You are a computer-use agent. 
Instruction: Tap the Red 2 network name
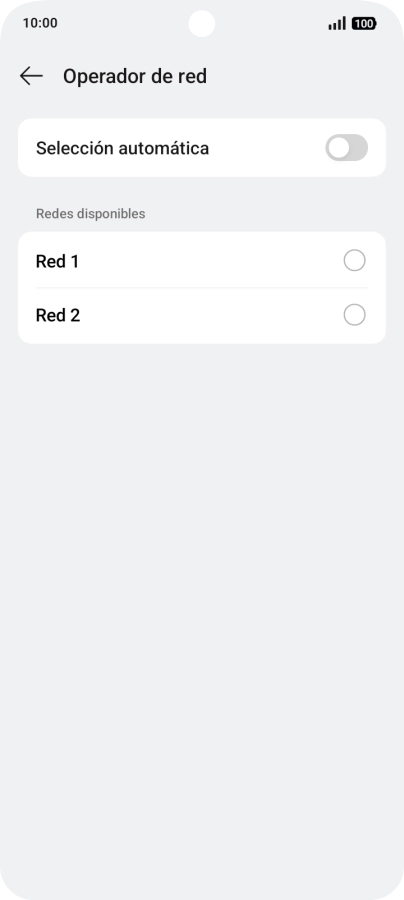[x=58, y=315]
